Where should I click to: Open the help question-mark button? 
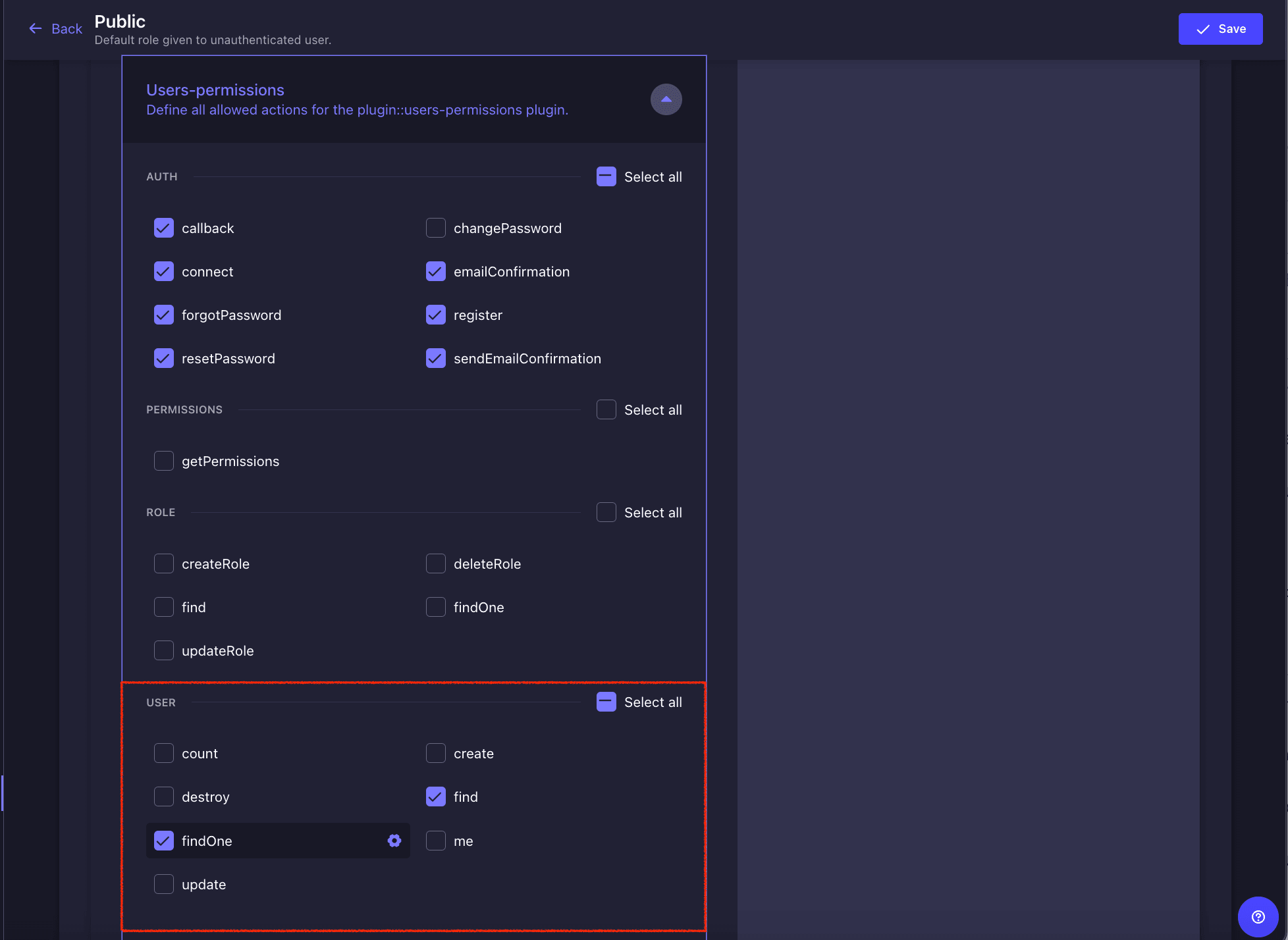coord(1258,916)
